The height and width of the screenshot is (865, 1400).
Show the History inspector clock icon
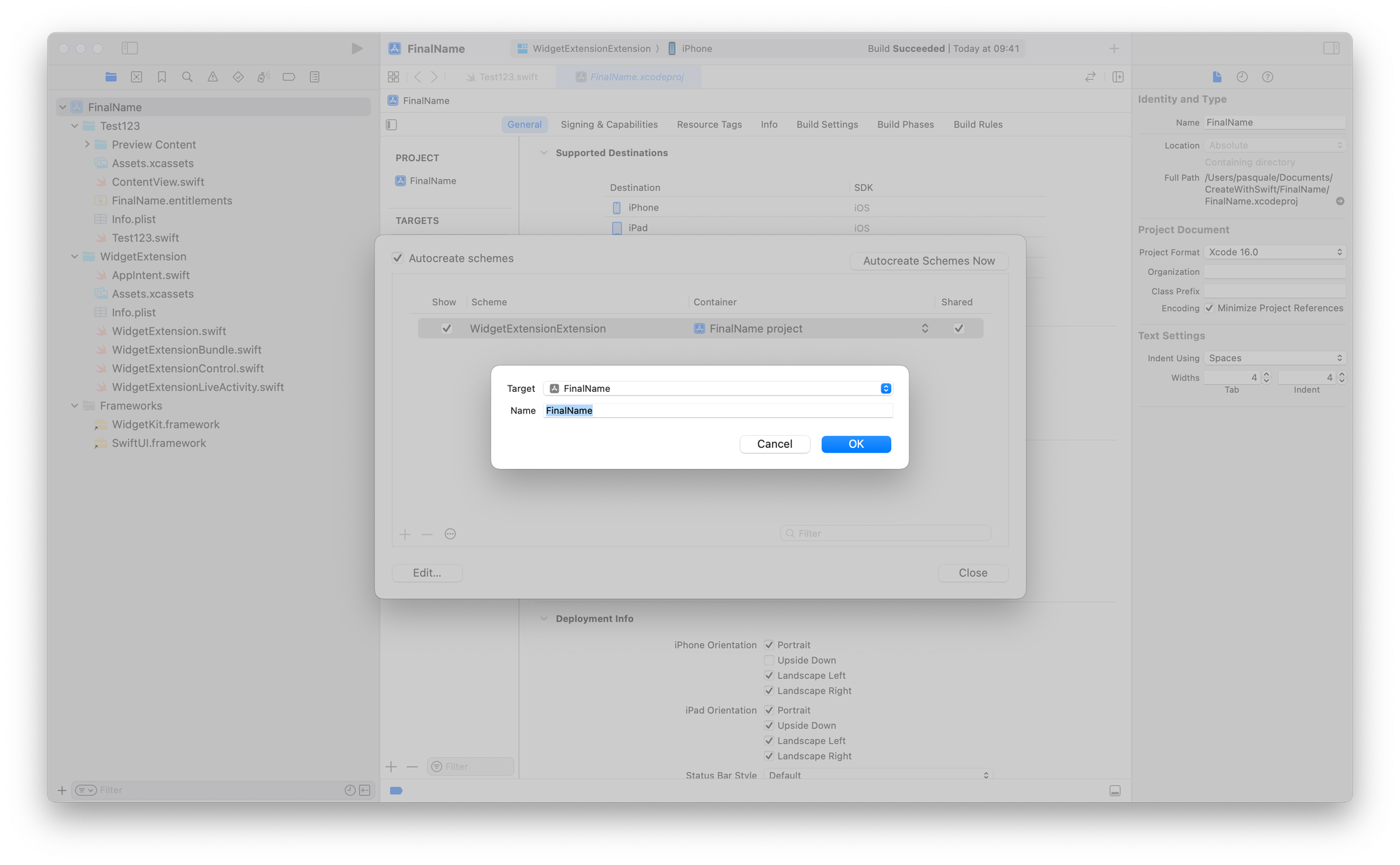pyautogui.click(x=1242, y=77)
